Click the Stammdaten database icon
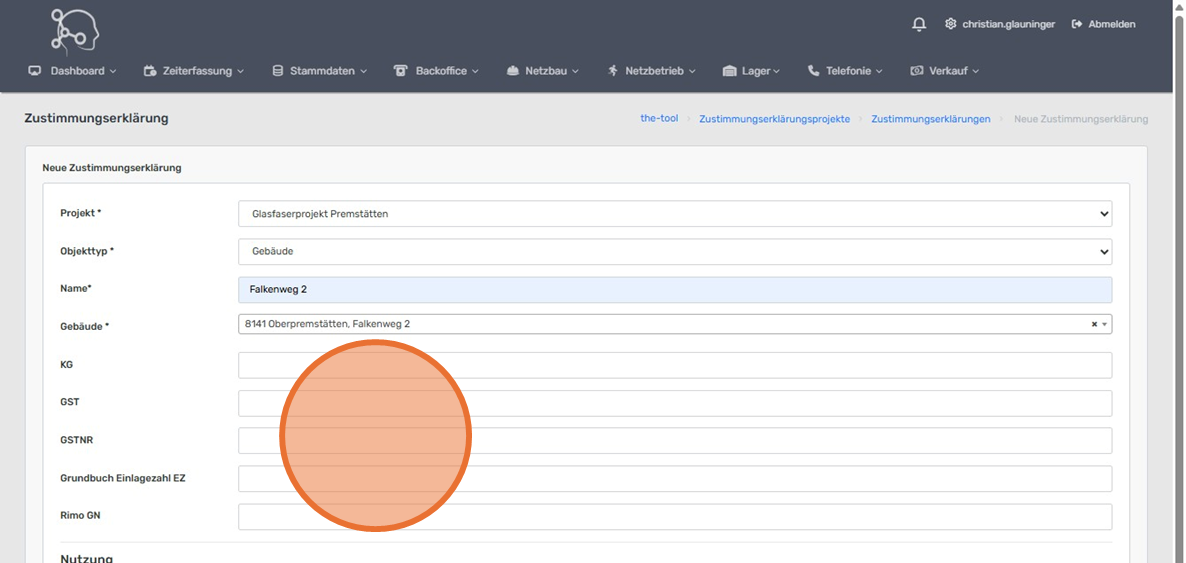The height and width of the screenshot is (563, 1186). click(278, 71)
